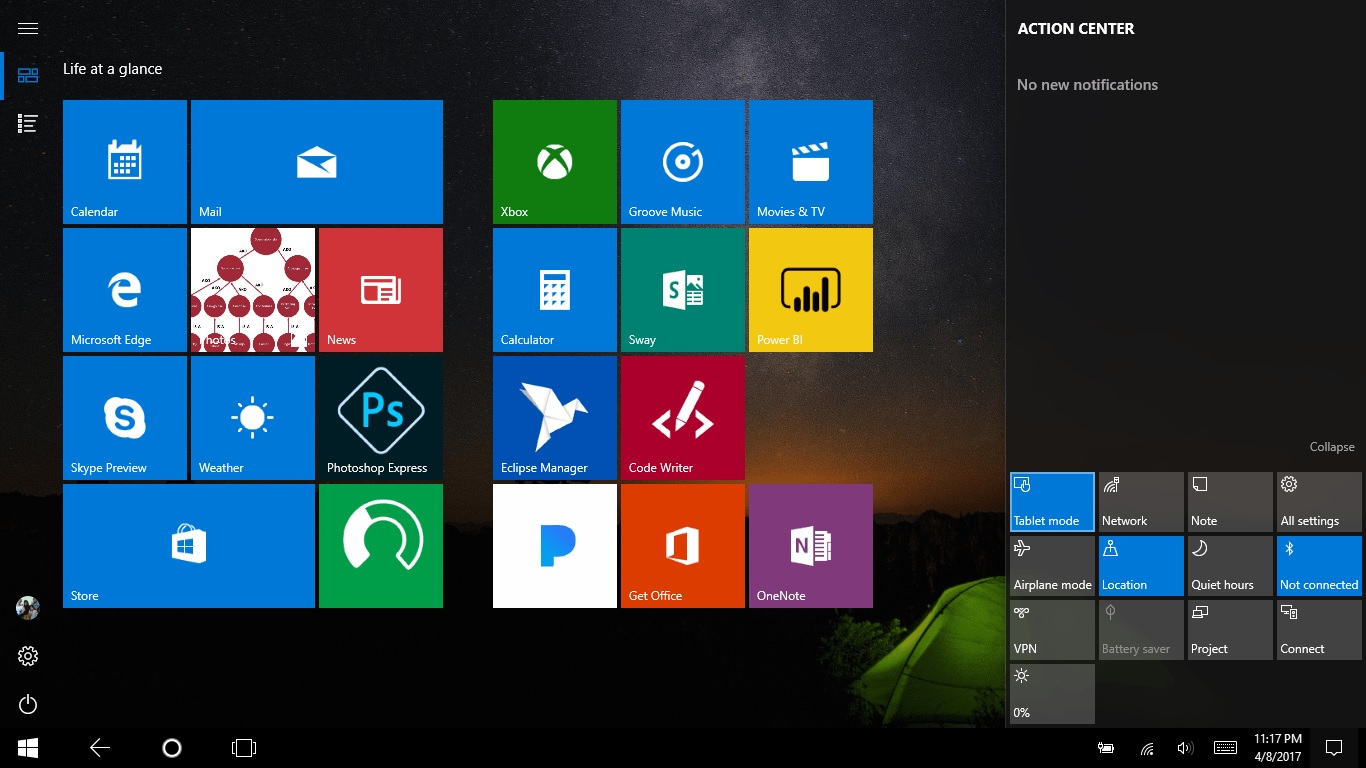Expand the Start menu hamburger
The image size is (1366, 768).
(x=27, y=27)
